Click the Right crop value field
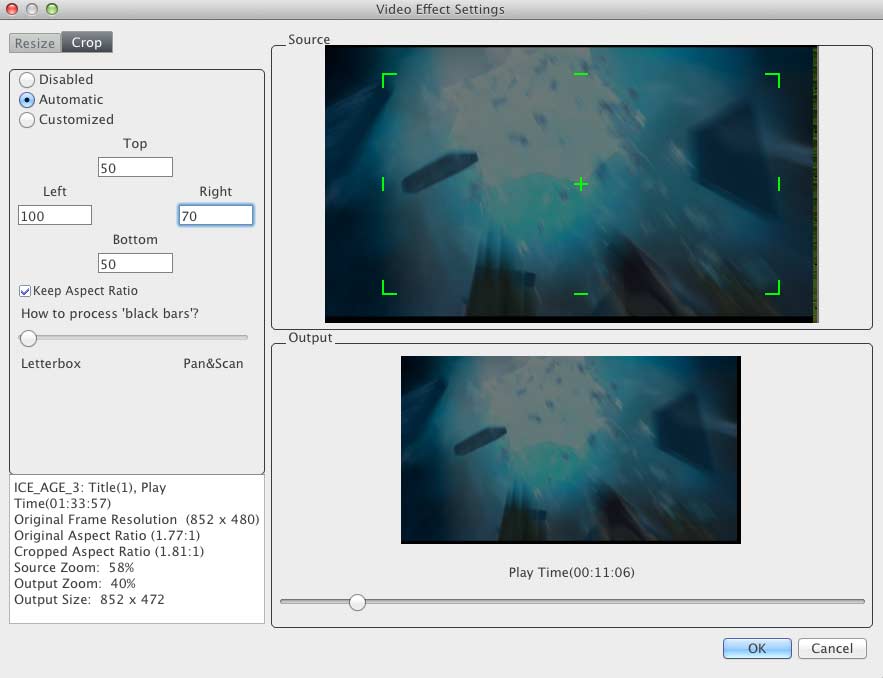The image size is (883, 678). pos(216,215)
